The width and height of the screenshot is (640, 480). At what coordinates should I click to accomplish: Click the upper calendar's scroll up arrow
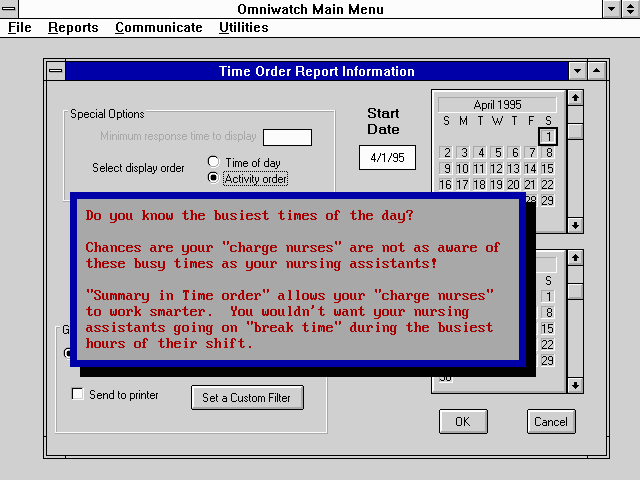tap(575, 98)
